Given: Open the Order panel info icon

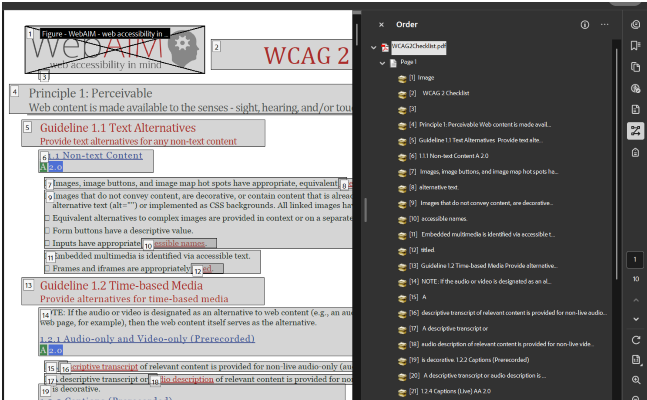Looking at the screenshot, I should click(x=585, y=25).
